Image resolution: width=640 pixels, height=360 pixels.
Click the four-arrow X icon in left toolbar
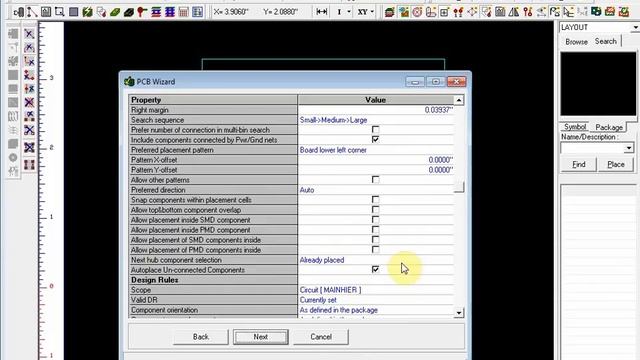tap(29, 147)
